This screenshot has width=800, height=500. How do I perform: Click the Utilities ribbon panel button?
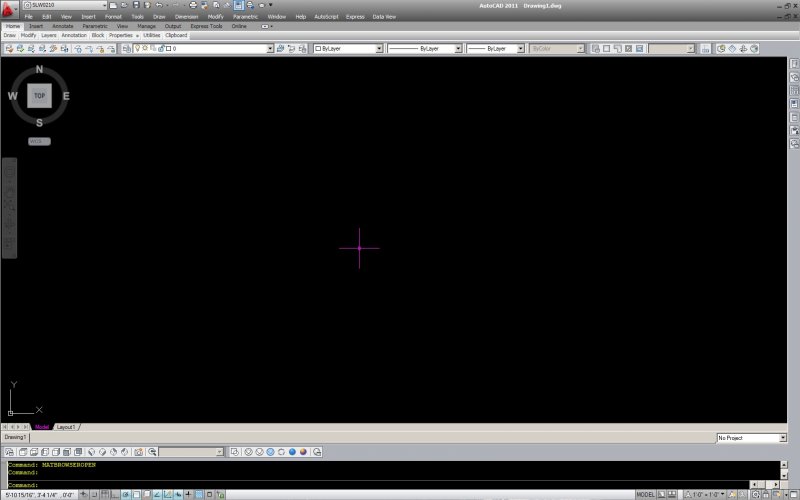[152, 36]
